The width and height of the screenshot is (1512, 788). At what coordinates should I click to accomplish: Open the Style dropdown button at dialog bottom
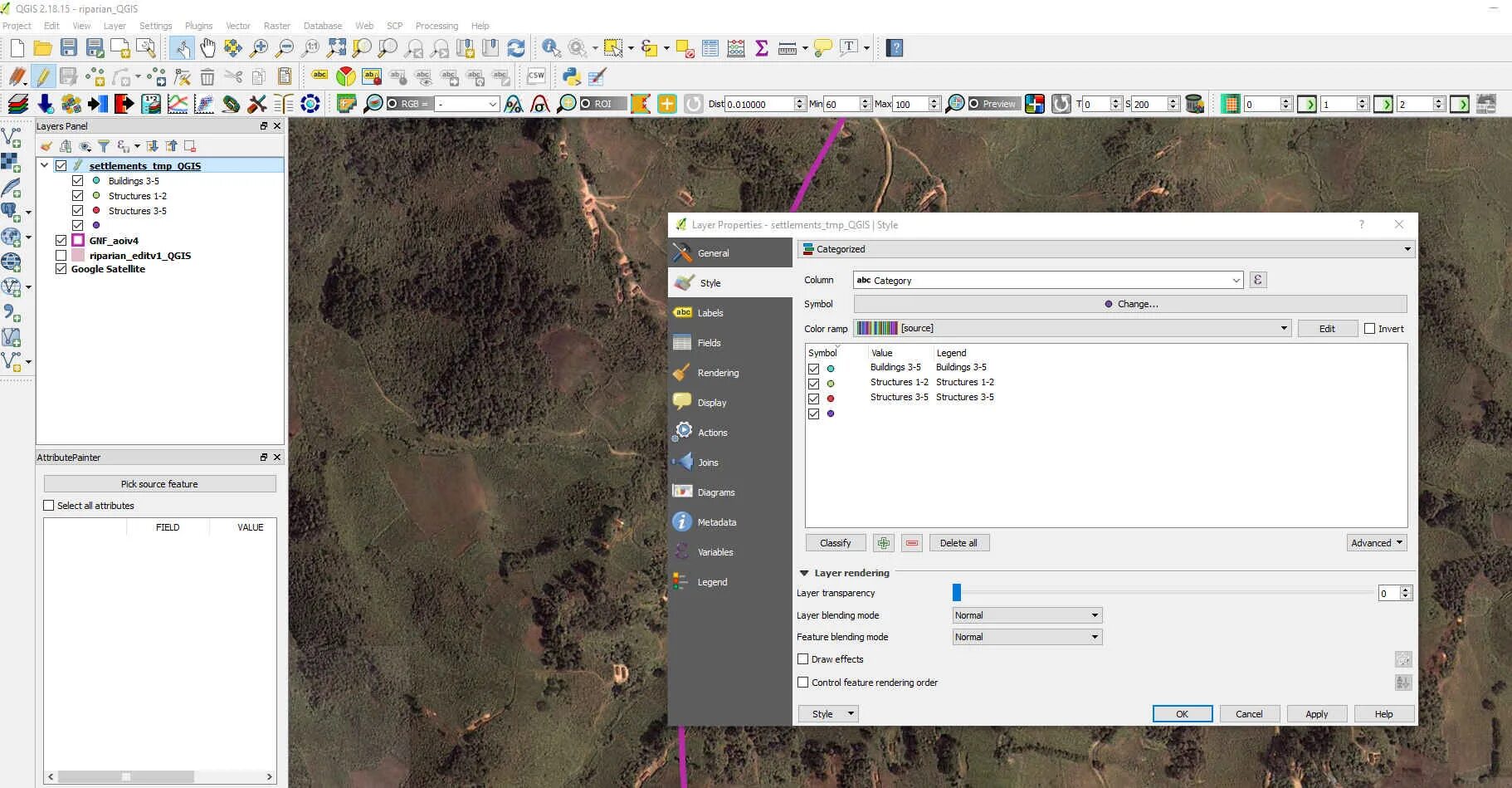[828, 714]
